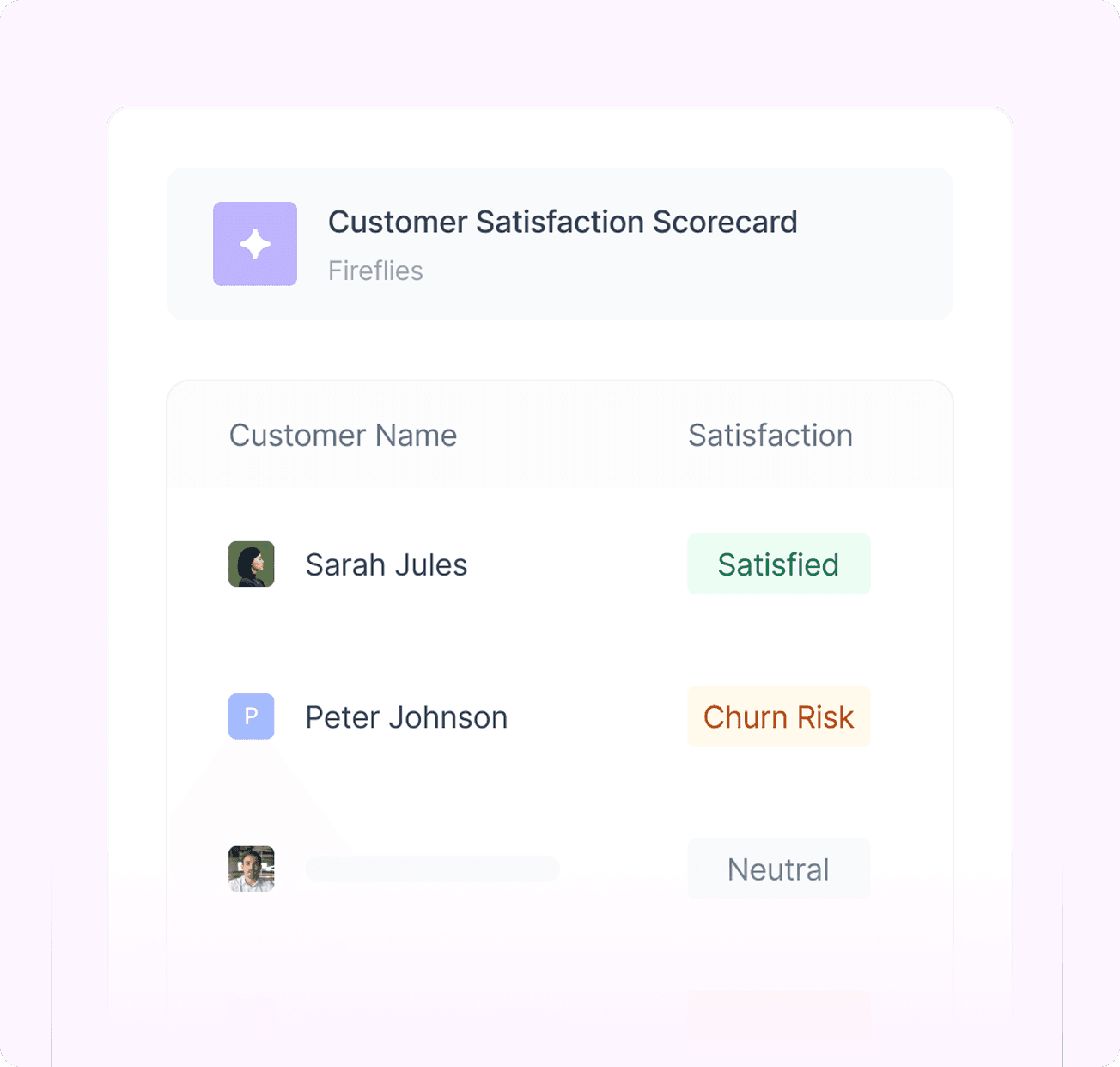Click the Fireflies subtitle text
Screen dimensions: 1120x1067
coord(375,271)
